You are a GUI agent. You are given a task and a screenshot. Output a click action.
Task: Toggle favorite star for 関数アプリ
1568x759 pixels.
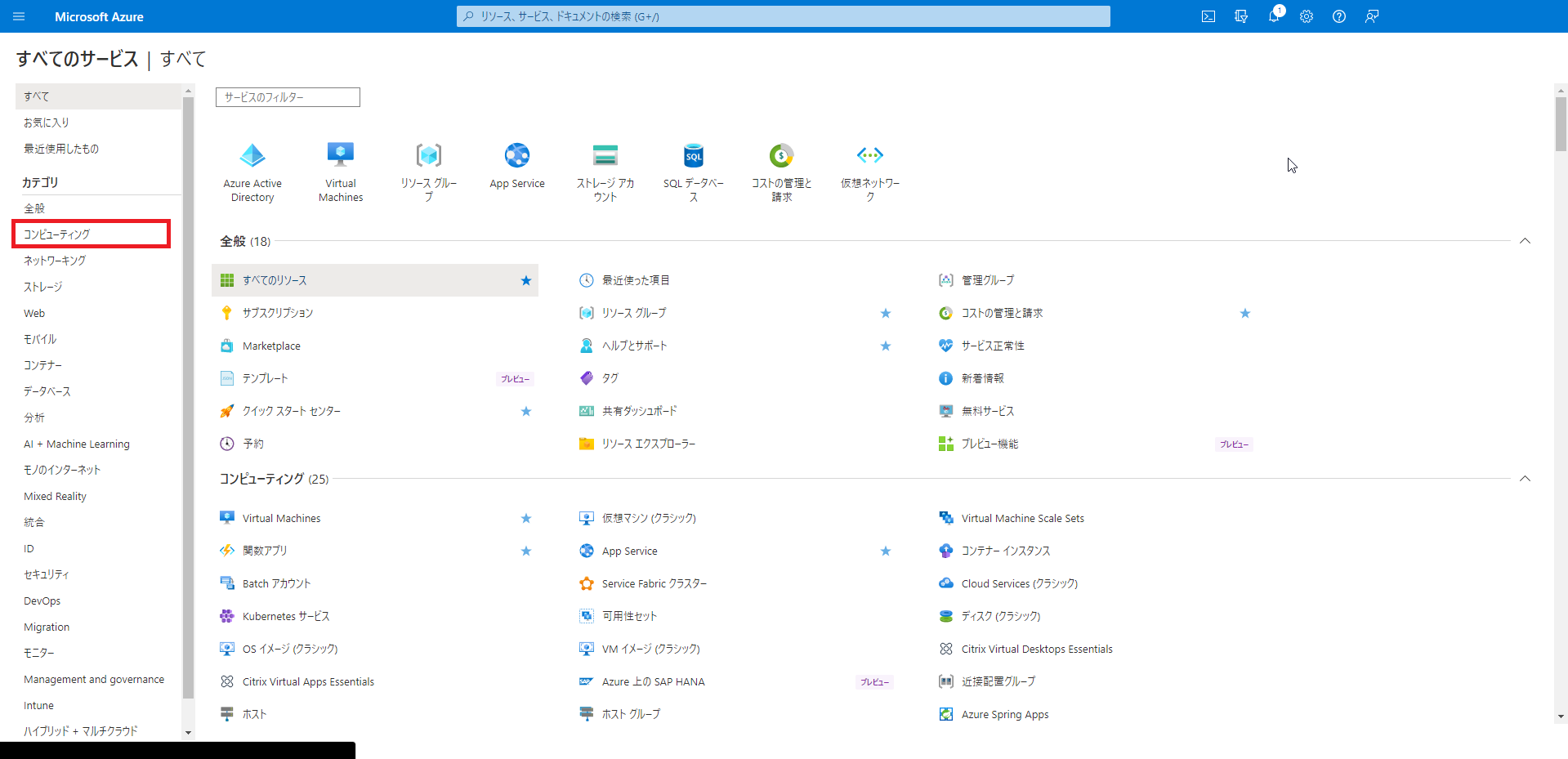point(526,551)
